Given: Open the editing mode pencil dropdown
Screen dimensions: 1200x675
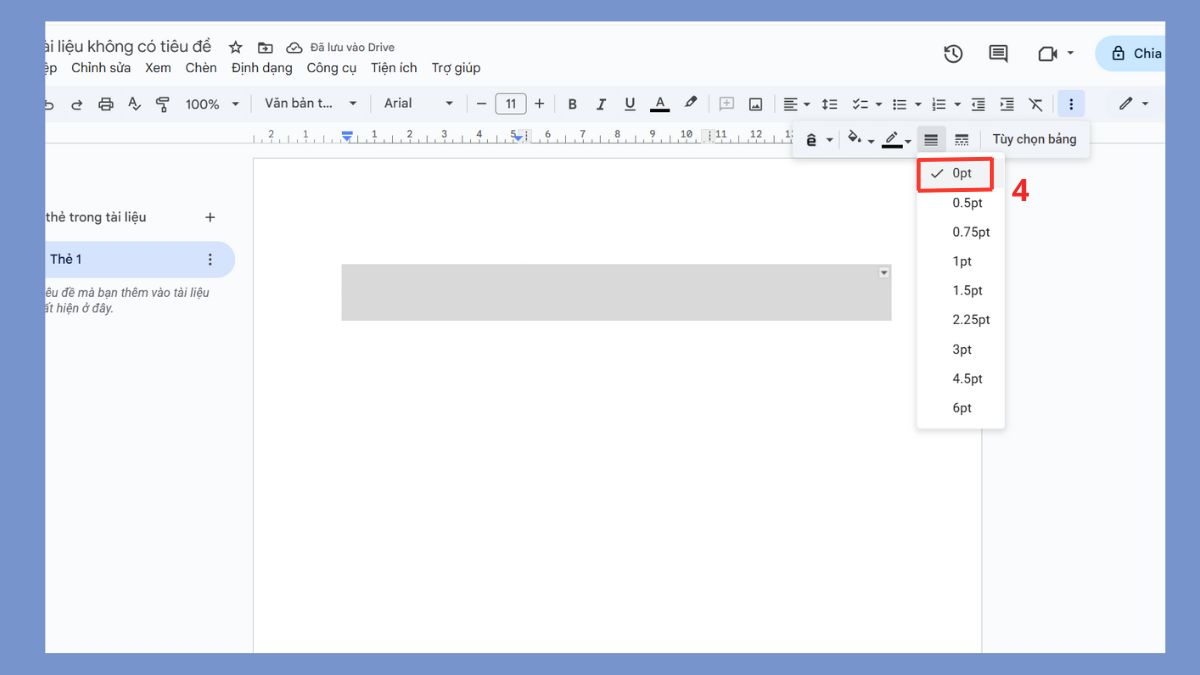Looking at the screenshot, I should 1134,104.
